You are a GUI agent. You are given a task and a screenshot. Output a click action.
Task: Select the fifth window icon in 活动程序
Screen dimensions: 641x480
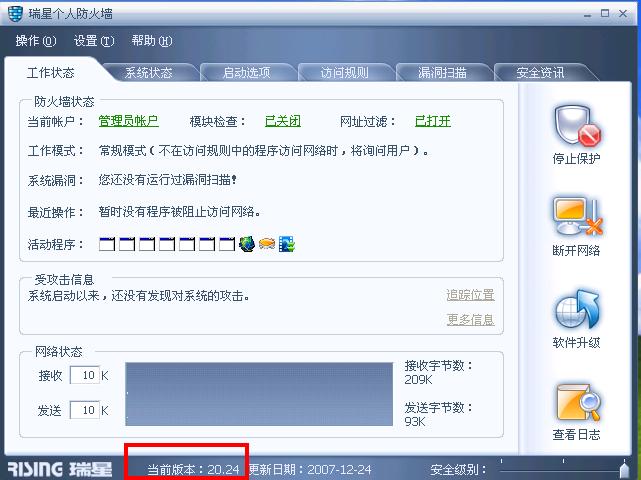tap(187, 244)
